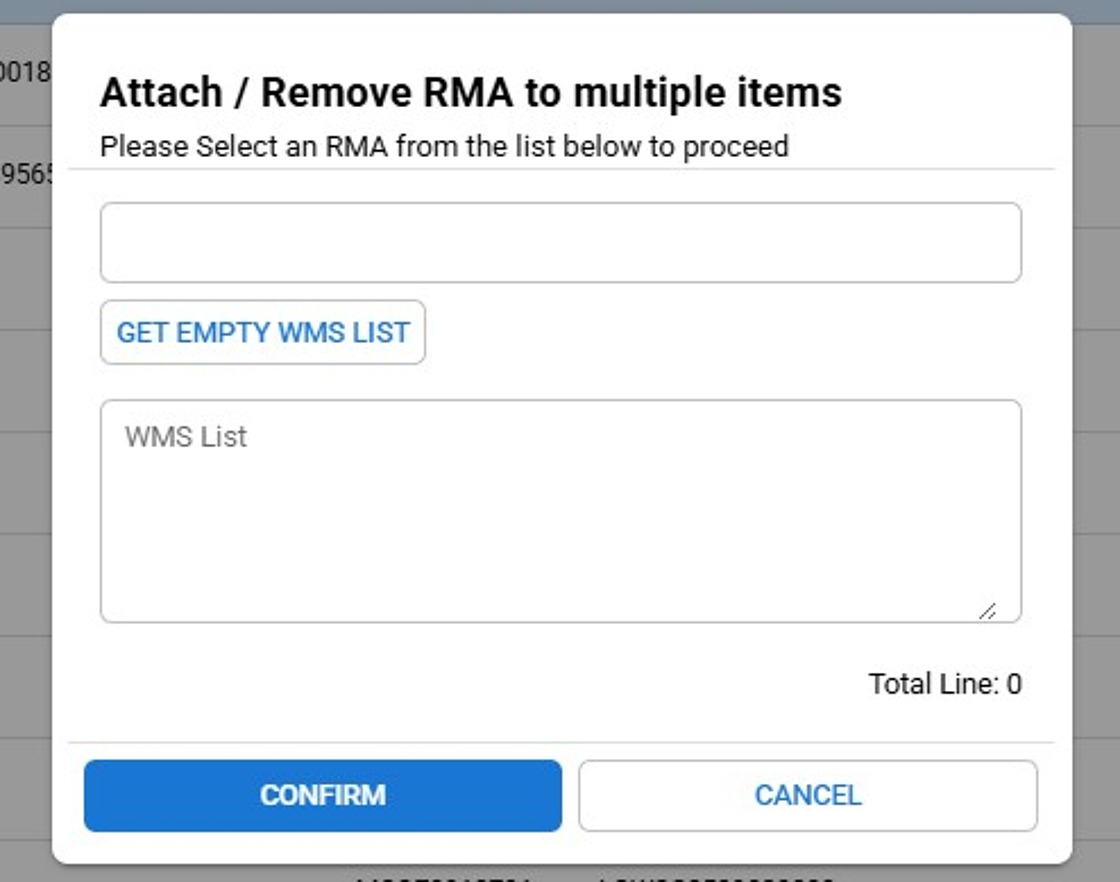This screenshot has height=882, width=1120.
Task: Click the dialog title heading text
Action: (470, 93)
